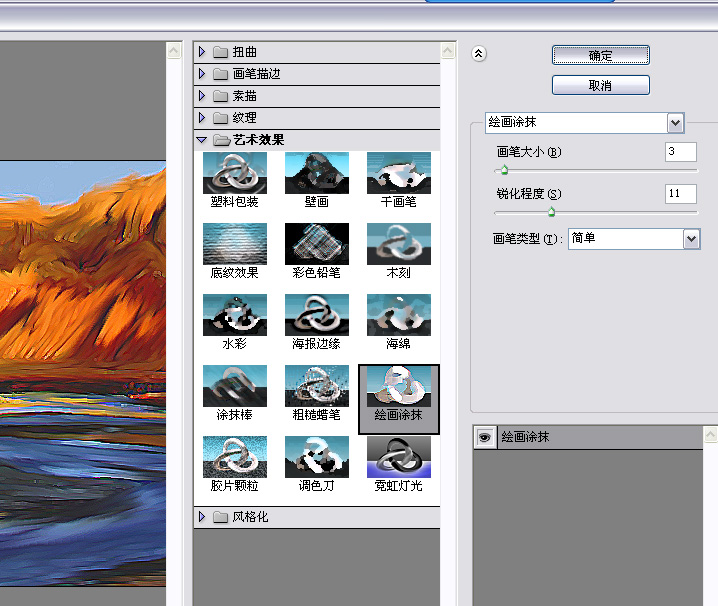The height and width of the screenshot is (606, 718).
Task: Expand the 画笔描边 filter folder
Action: coord(201,73)
